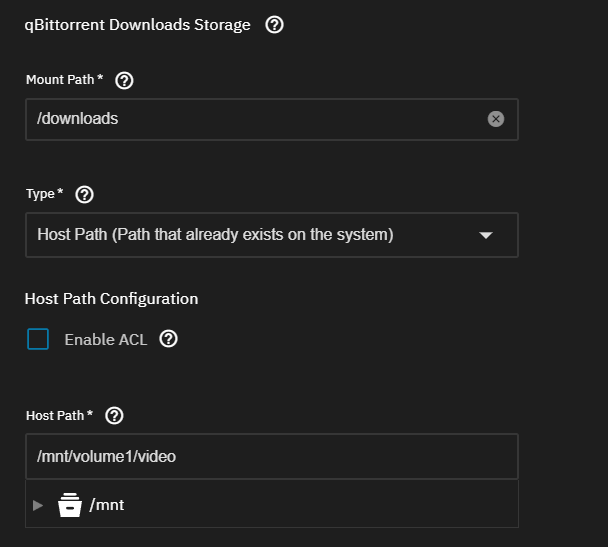Viewport: 608px width, 547px height.
Task: Open help for qBittorrent Downloads Storage
Action: (x=274, y=25)
